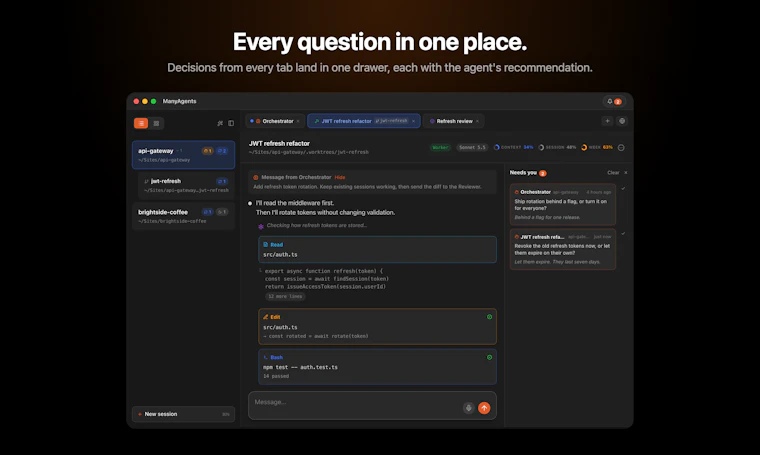Viewport: 760px width, 455px height.
Task: Add a new tab with plus icon
Action: tap(607, 121)
